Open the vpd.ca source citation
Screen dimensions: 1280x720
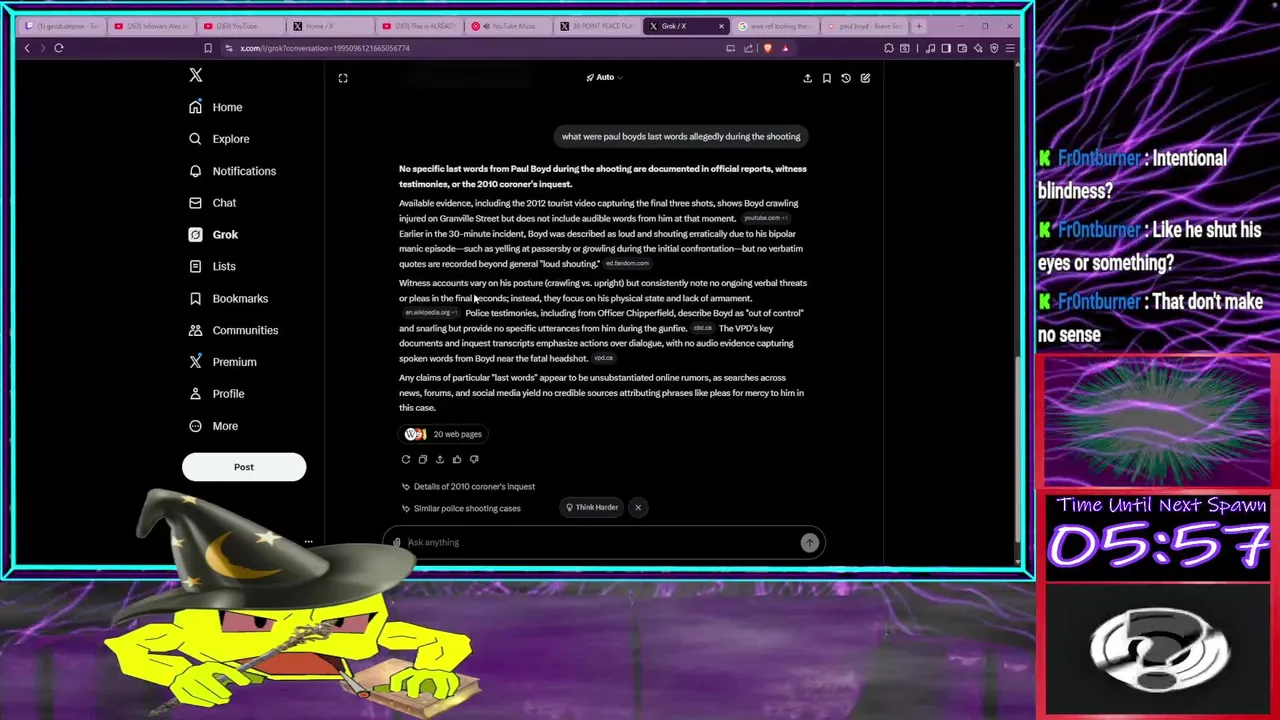pos(603,358)
